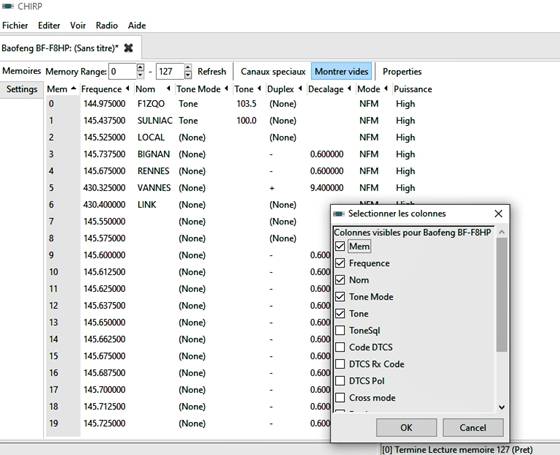Select the RENNES name cell
This screenshot has width=560, height=455.
coord(153,171)
